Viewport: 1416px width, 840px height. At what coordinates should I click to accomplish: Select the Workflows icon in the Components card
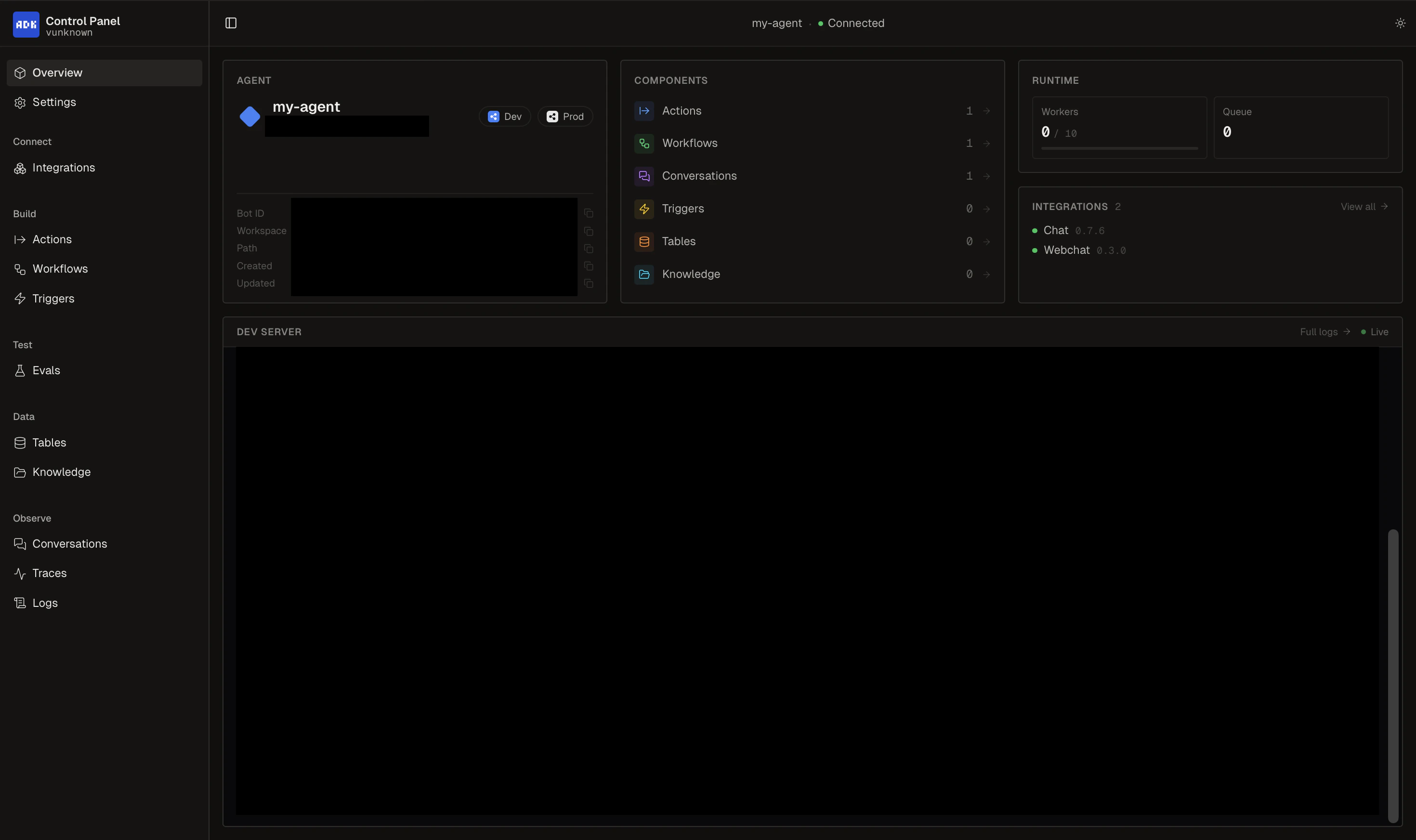[643, 143]
